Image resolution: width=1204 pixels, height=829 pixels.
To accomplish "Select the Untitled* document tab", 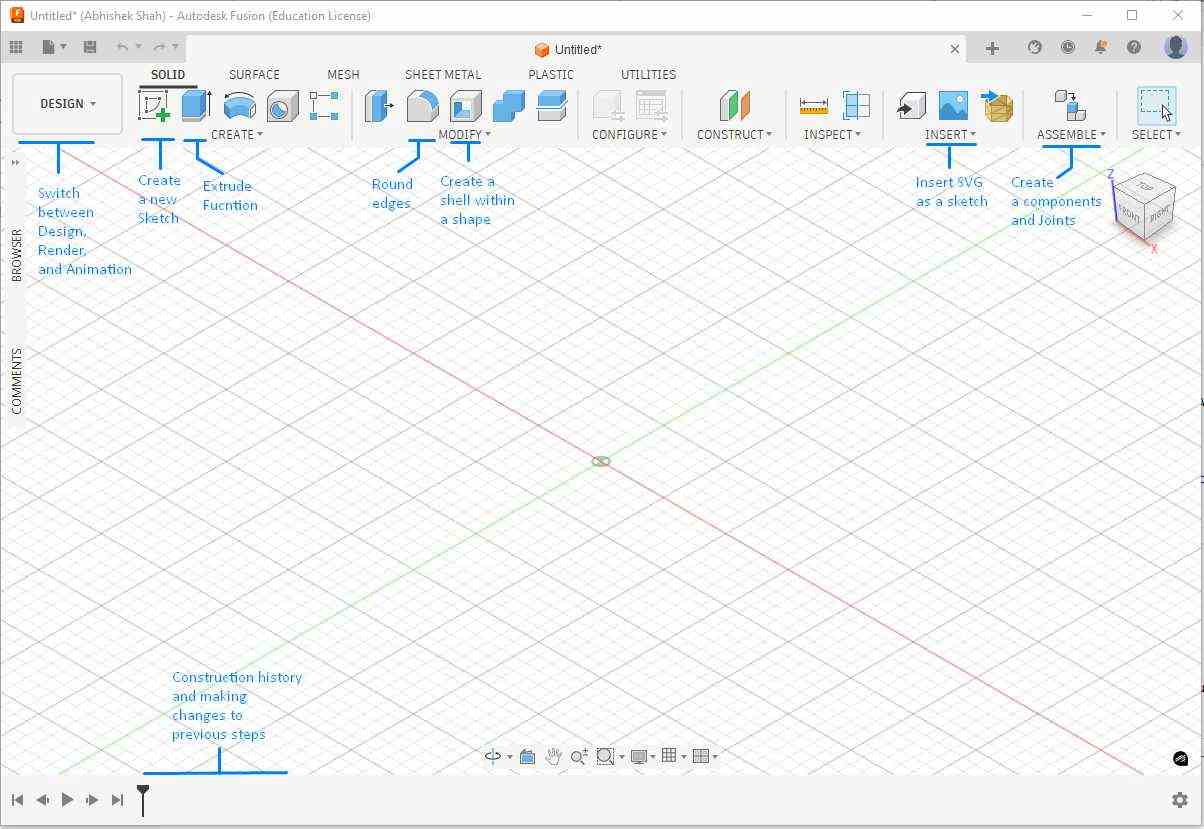I will [x=568, y=49].
